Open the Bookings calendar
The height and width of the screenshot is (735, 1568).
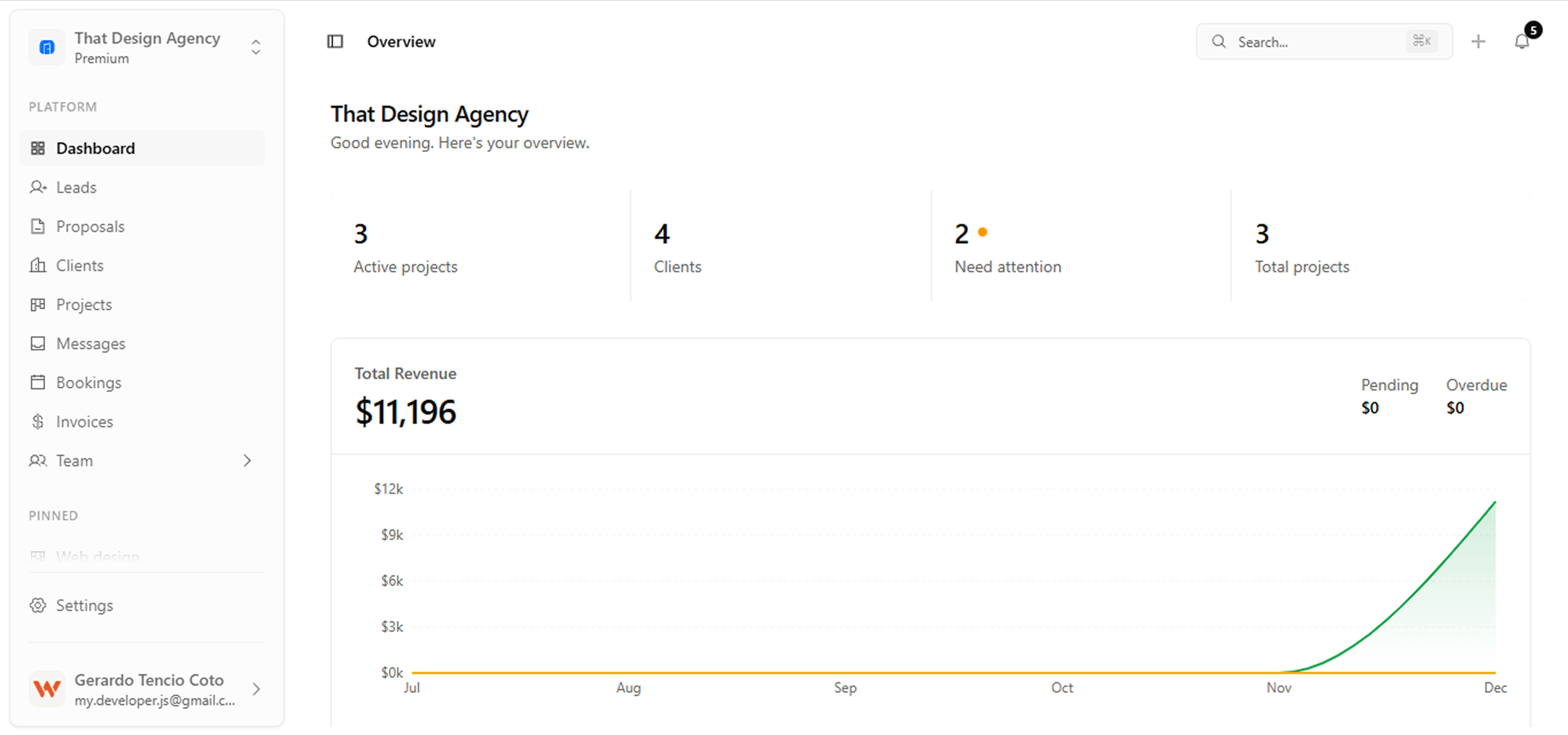tap(90, 382)
